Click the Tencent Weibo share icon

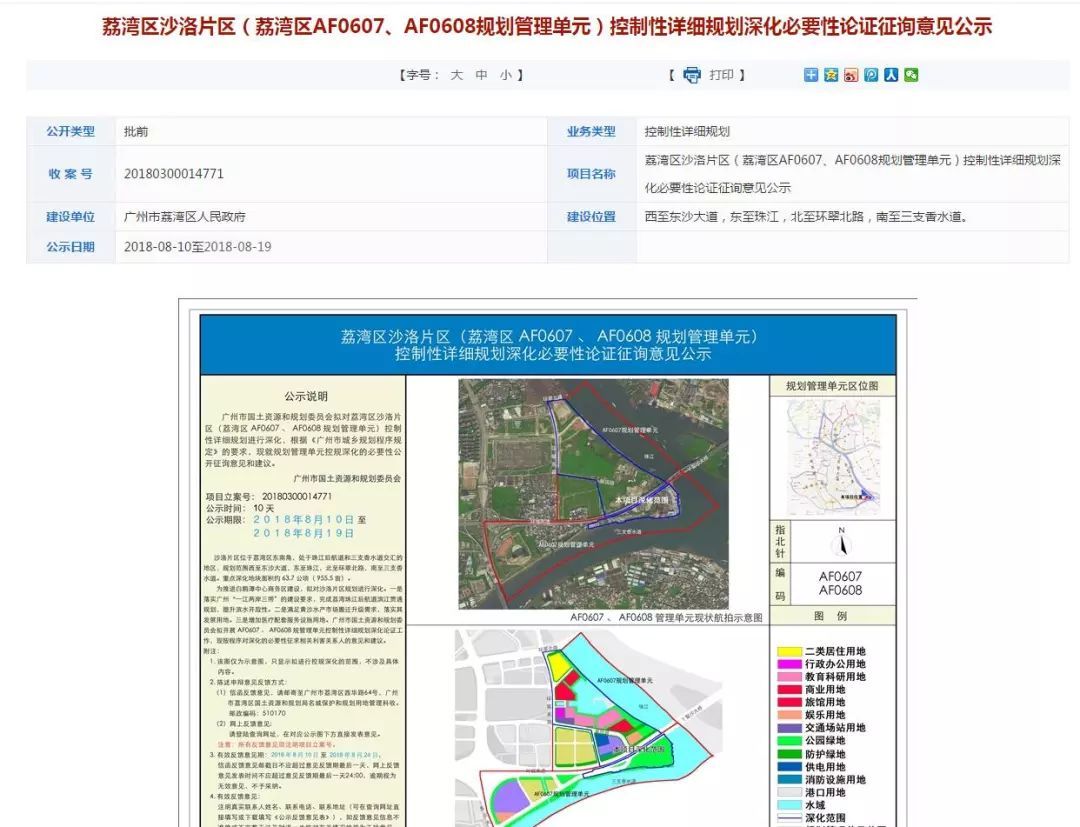871,75
